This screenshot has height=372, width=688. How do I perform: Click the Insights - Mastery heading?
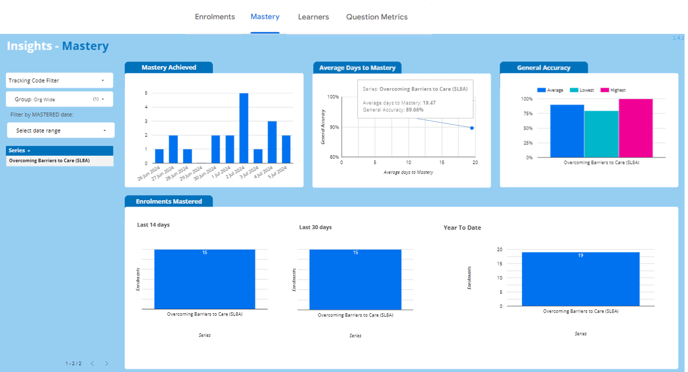coord(57,46)
